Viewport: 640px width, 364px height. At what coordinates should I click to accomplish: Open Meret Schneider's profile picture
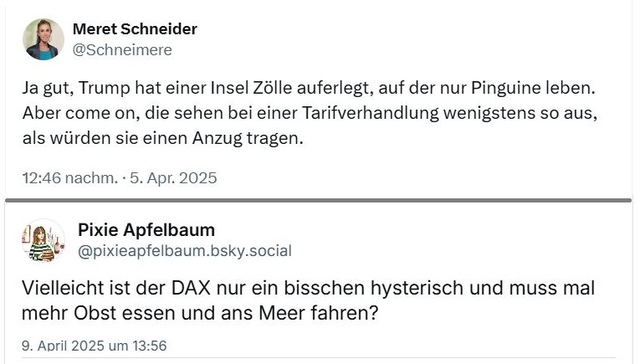[43, 39]
